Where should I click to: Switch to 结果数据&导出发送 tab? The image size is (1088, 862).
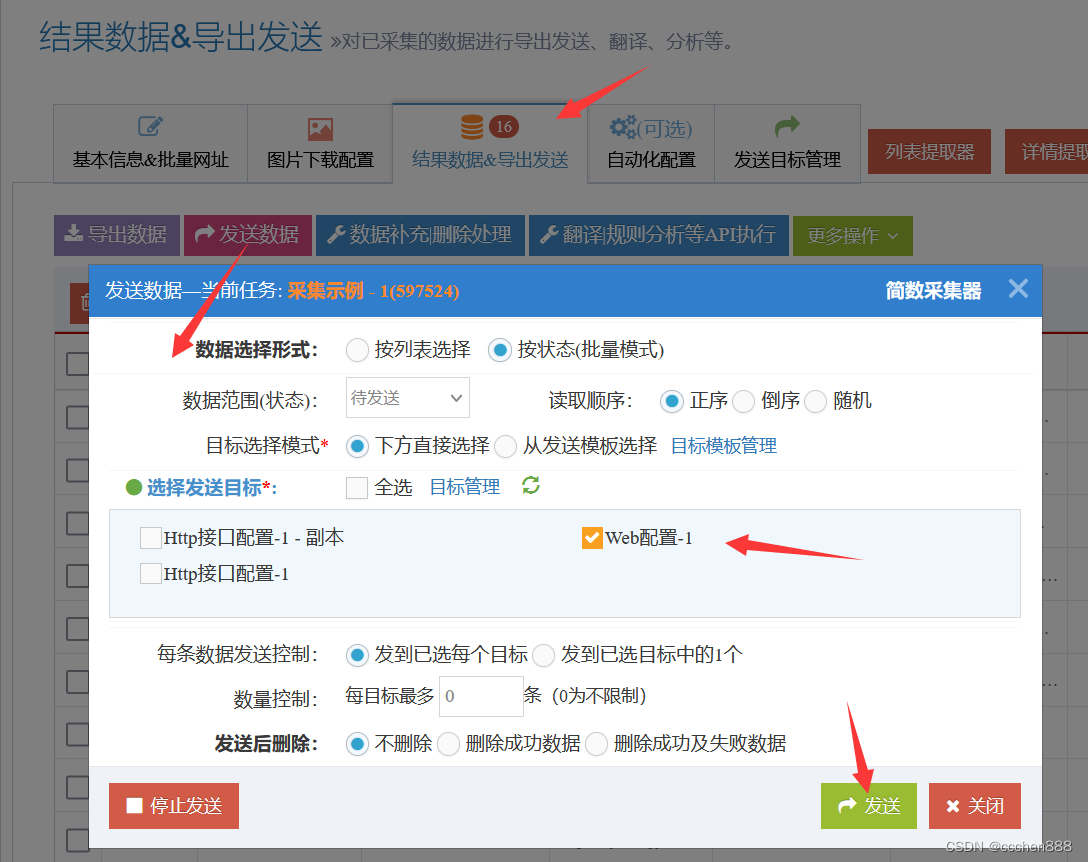490,144
